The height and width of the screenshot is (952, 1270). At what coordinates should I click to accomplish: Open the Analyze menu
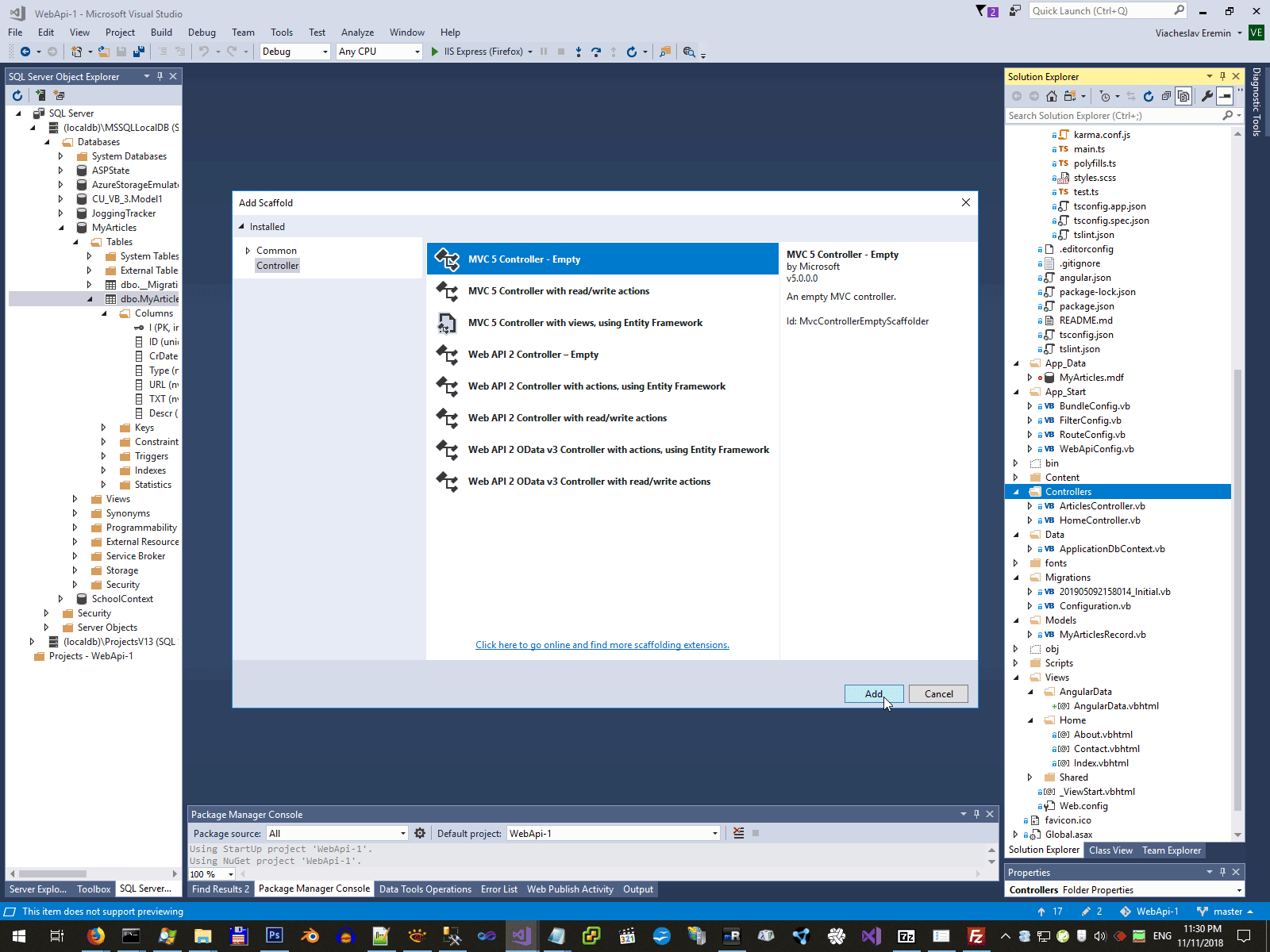coord(357,33)
